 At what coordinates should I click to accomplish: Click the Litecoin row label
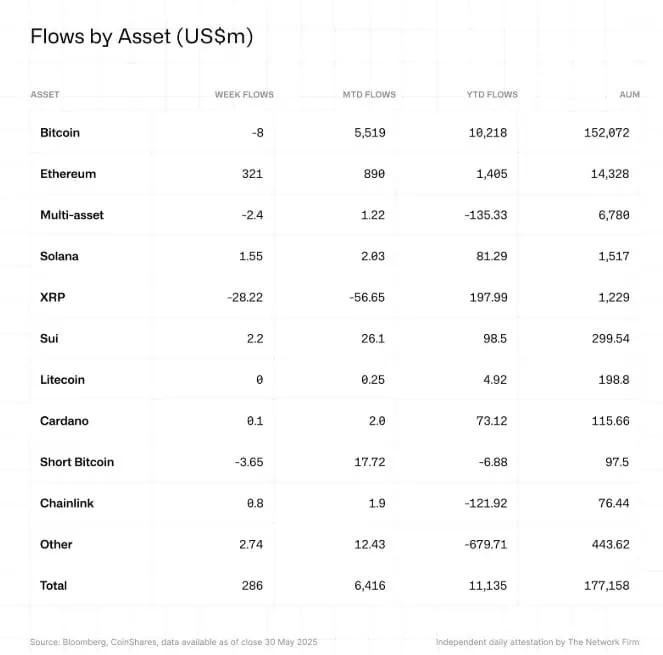point(63,380)
